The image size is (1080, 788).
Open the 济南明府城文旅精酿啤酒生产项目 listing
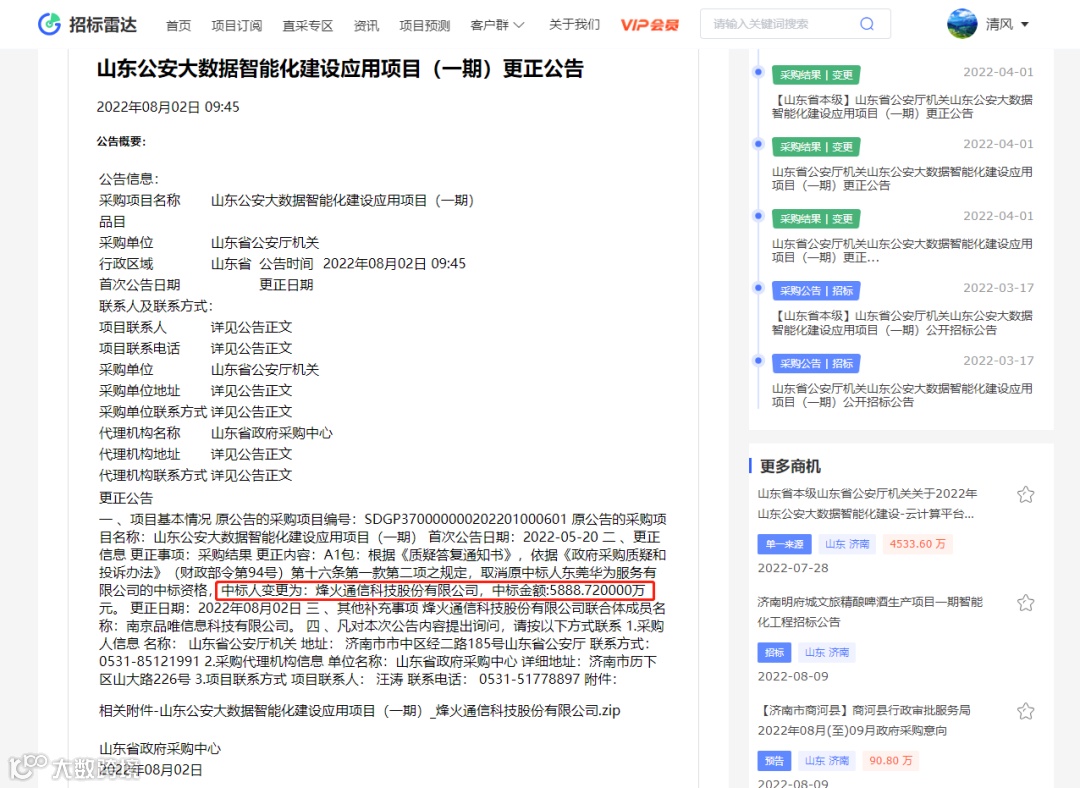coord(870,612)
